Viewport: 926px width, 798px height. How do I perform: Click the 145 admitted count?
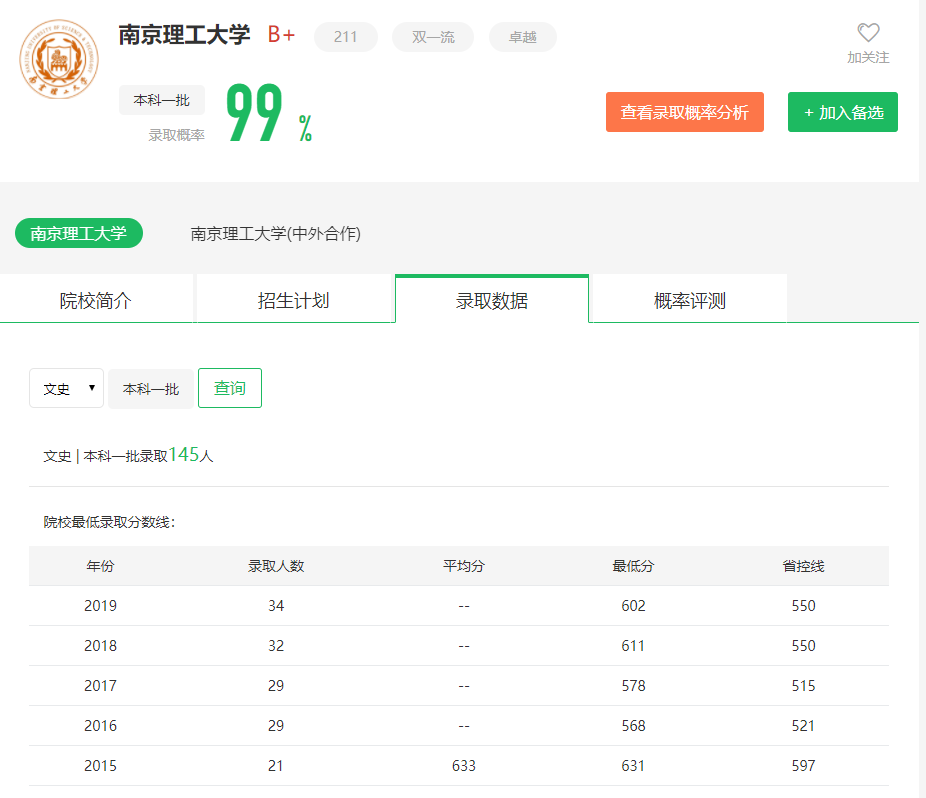tap(184, 454)
